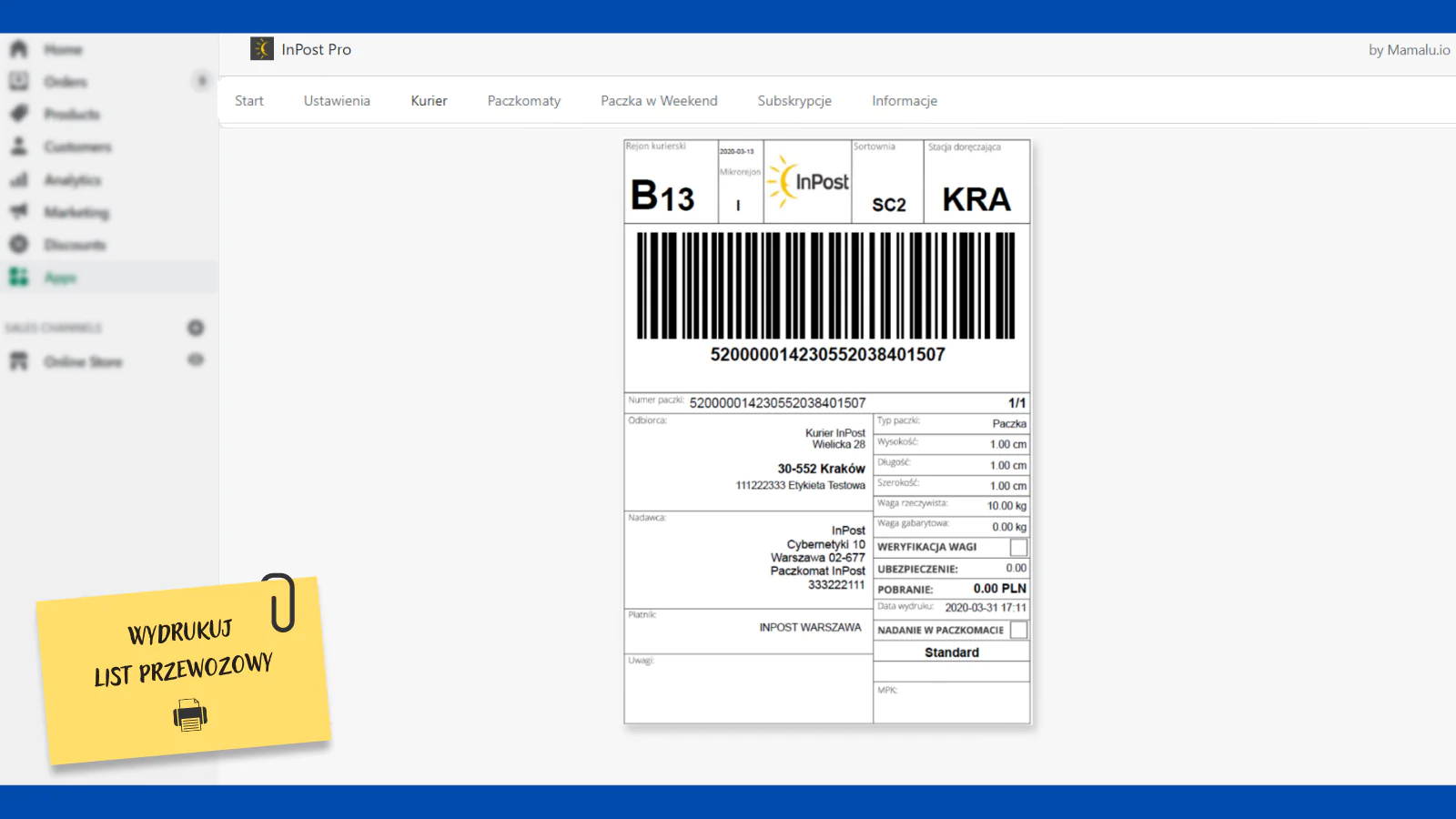Click the 'by Mamalu.io' link
The width and height of the screenshot is (1456, 819).
(x=1410, y=50)
